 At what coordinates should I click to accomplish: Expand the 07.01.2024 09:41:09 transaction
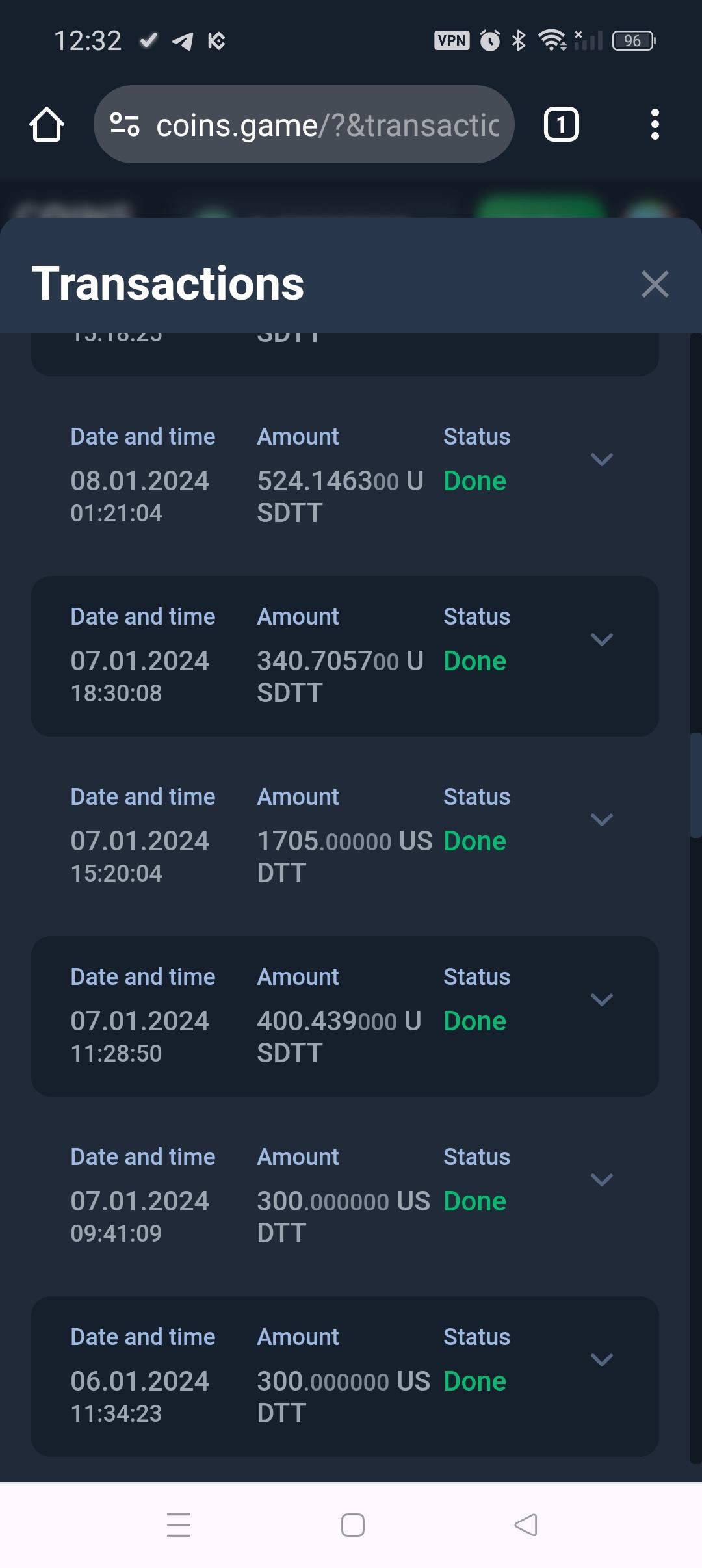click(x=601, y=1180)
